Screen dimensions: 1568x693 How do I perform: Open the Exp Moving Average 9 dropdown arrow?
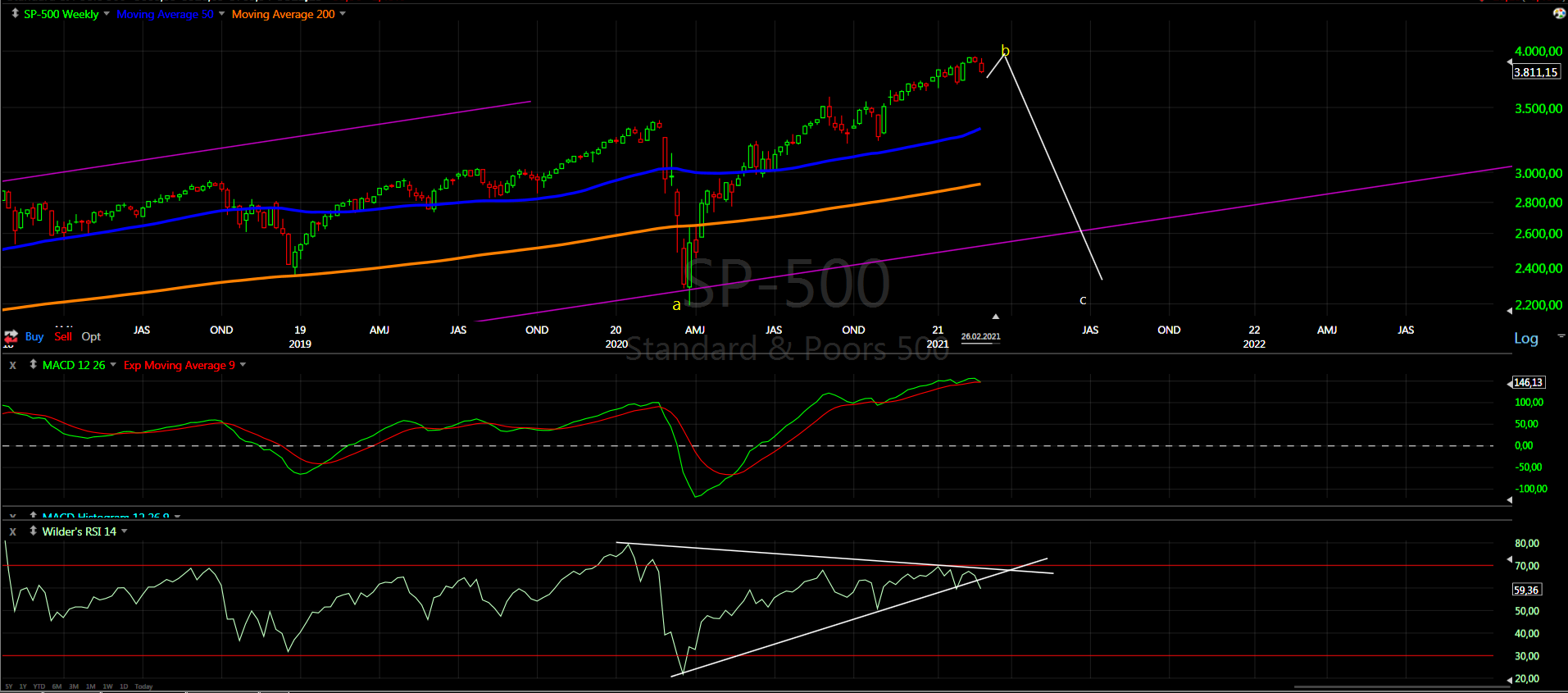(x=243, y=365)
